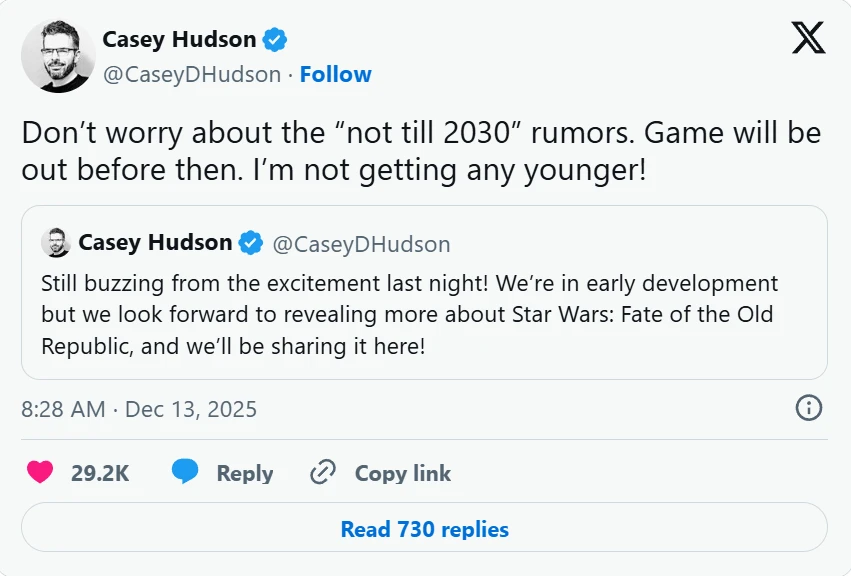851x576 pixels.
Task: Click the verified badge in the quoted tweet
Action: click(251, 243)
